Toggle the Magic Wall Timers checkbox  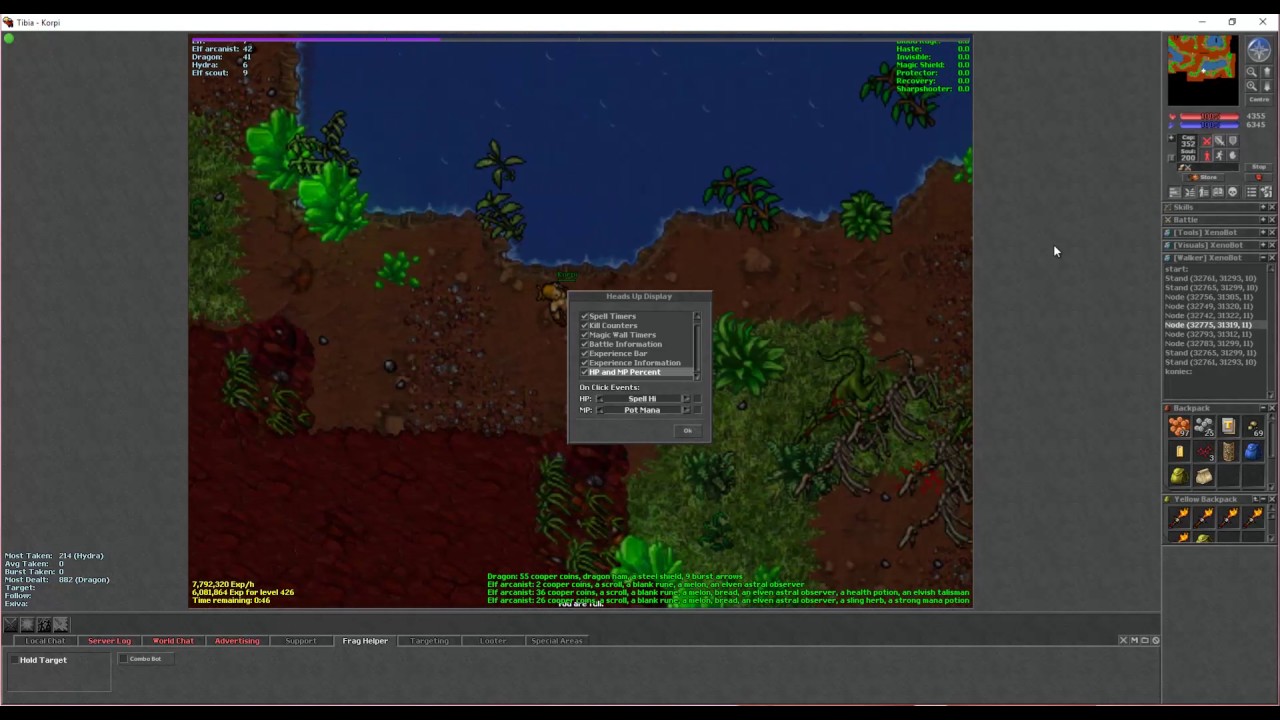point(585,335)
